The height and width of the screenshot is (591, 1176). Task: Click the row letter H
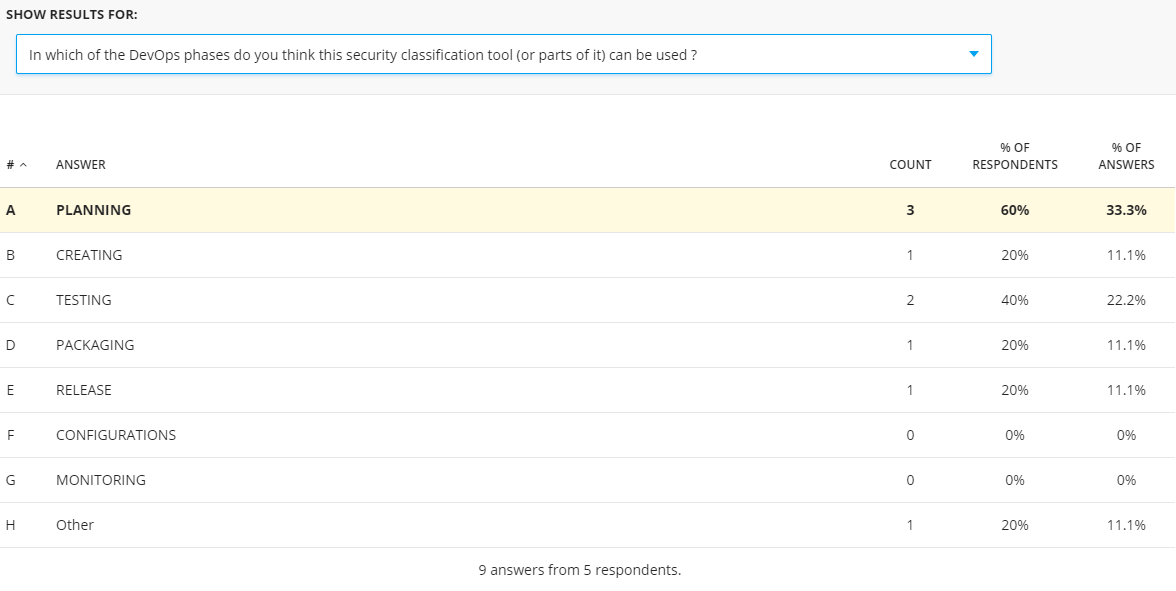coord(11,525)
